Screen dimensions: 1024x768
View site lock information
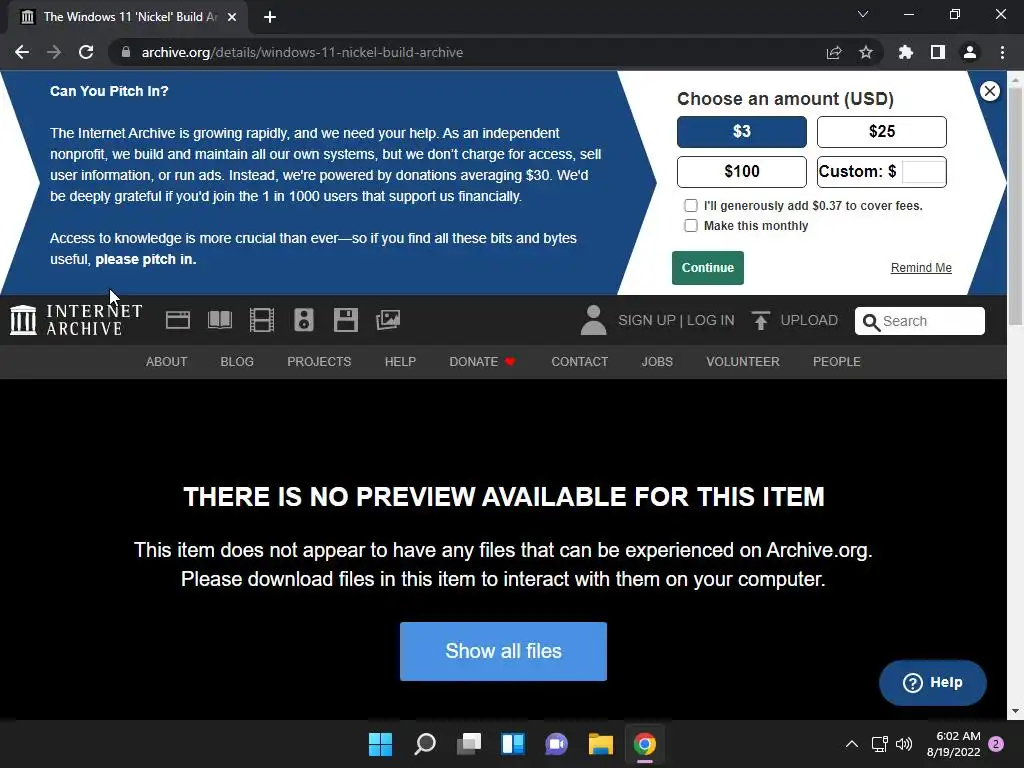126,52
